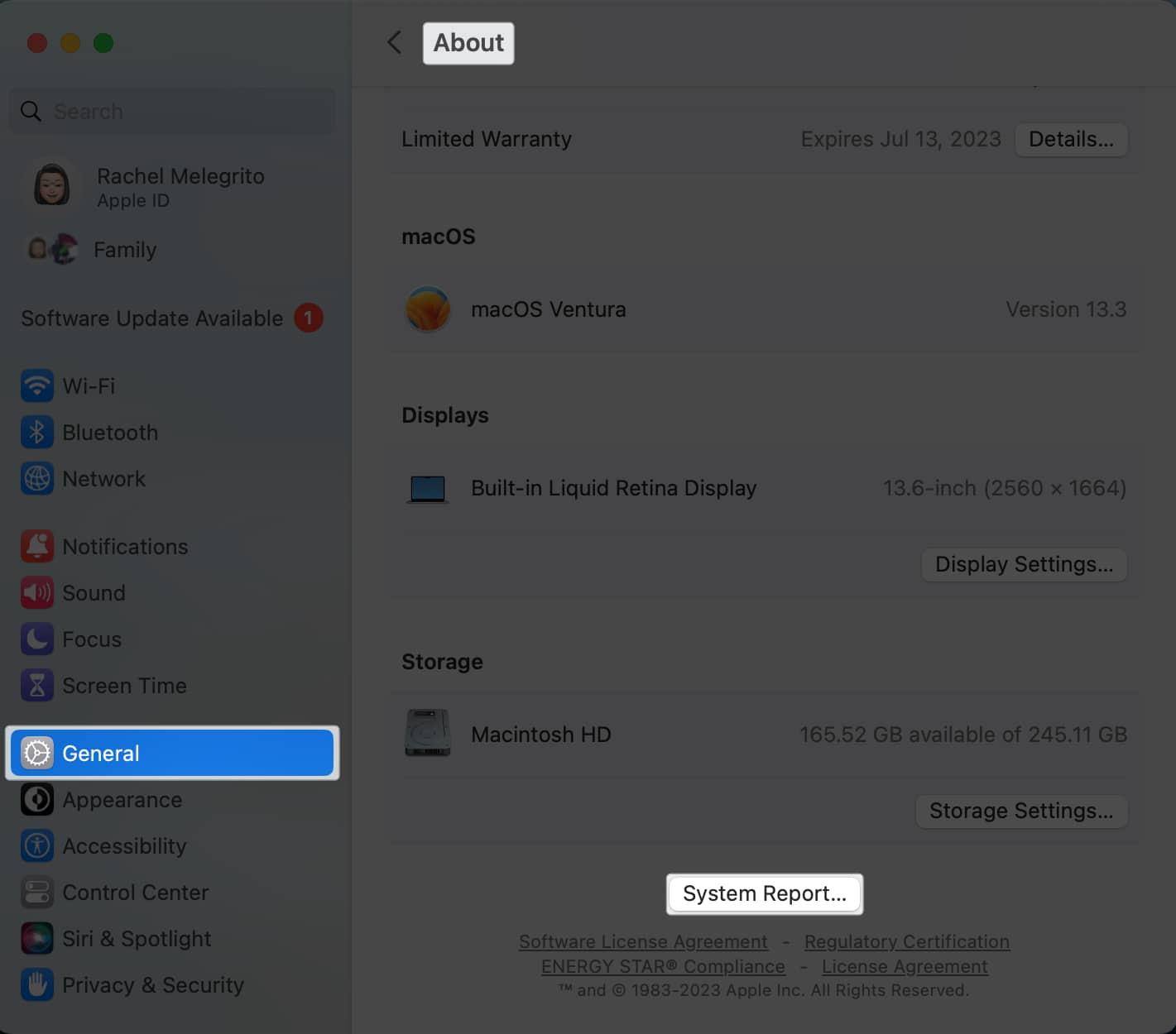Viewport: 1176px width, 1034px height.
Task: Go back with the chevron arrow
Action: coord(395,42)
